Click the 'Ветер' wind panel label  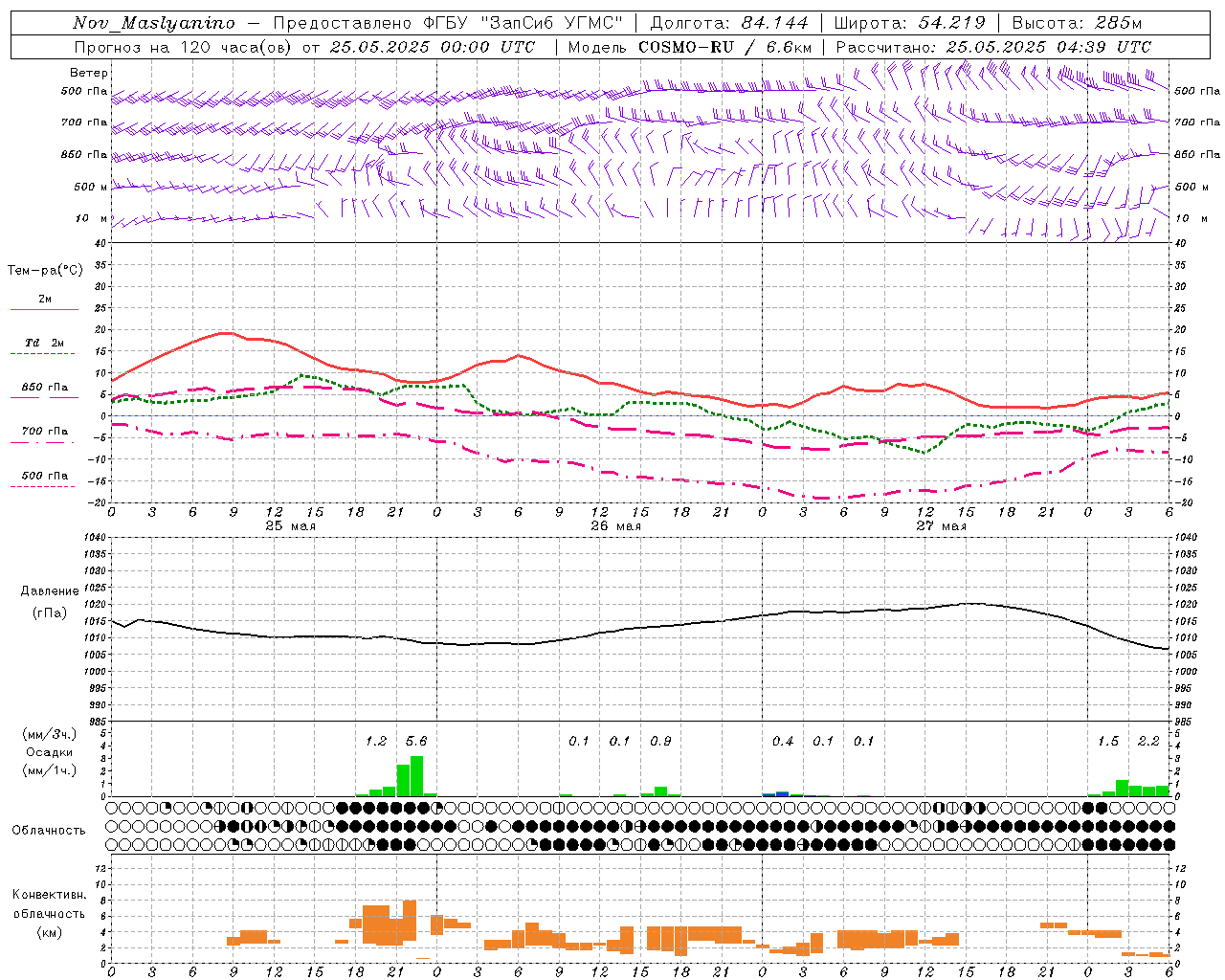click(x=89, y=73)
